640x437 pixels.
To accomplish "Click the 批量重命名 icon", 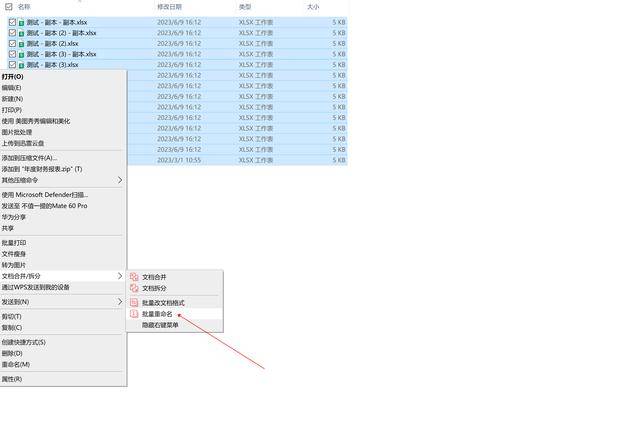I will tap(134, 314).
